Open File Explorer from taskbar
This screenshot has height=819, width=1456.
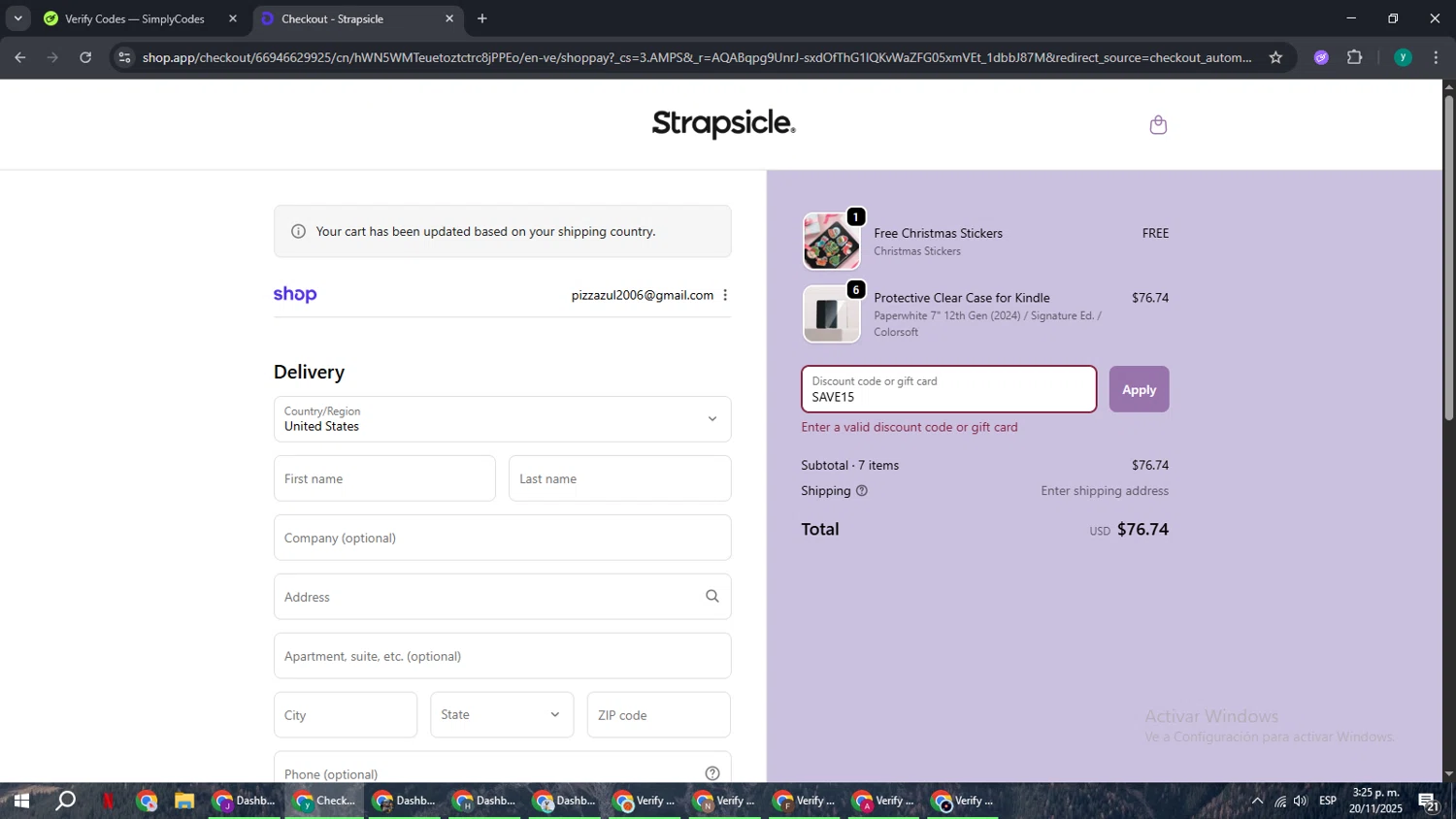pyautogui.click(x=183, y=801)
